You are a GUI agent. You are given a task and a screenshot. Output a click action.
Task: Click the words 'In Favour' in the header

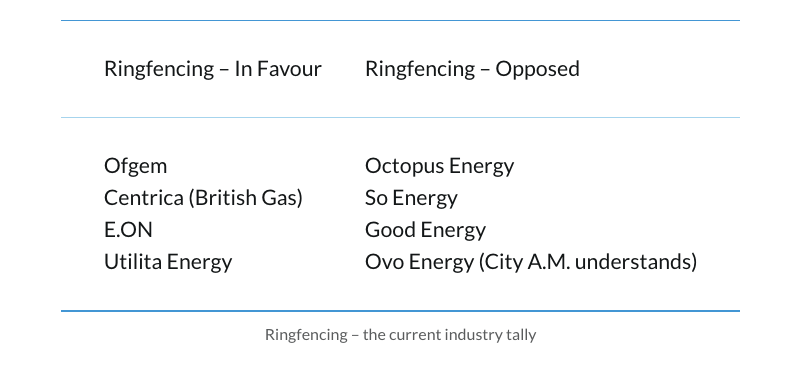click(278, 69)
